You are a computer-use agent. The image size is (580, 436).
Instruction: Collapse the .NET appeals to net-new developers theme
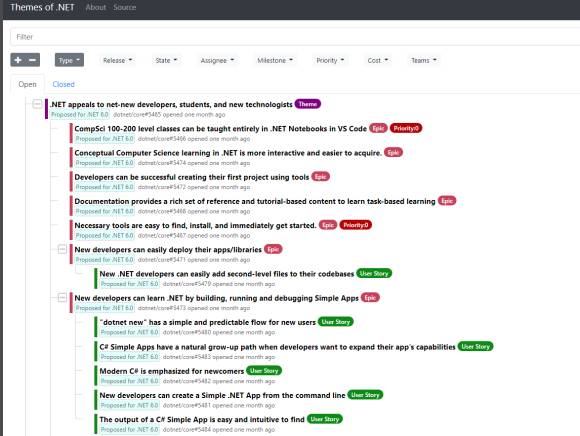[37, 104]
